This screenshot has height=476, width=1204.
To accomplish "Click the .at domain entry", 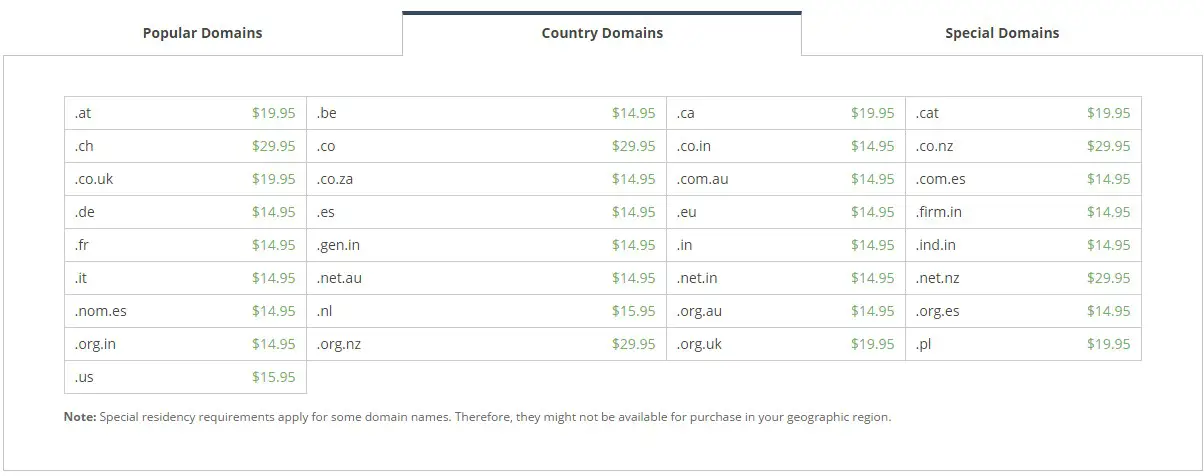I will tap(185, 113).
